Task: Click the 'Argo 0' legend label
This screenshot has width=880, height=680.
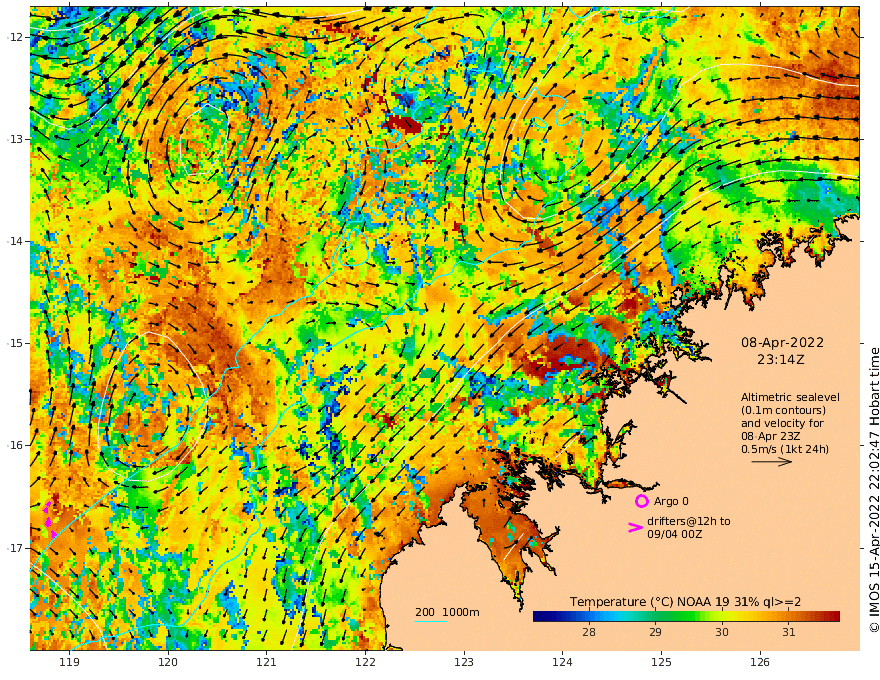Action: pos(671,501)
